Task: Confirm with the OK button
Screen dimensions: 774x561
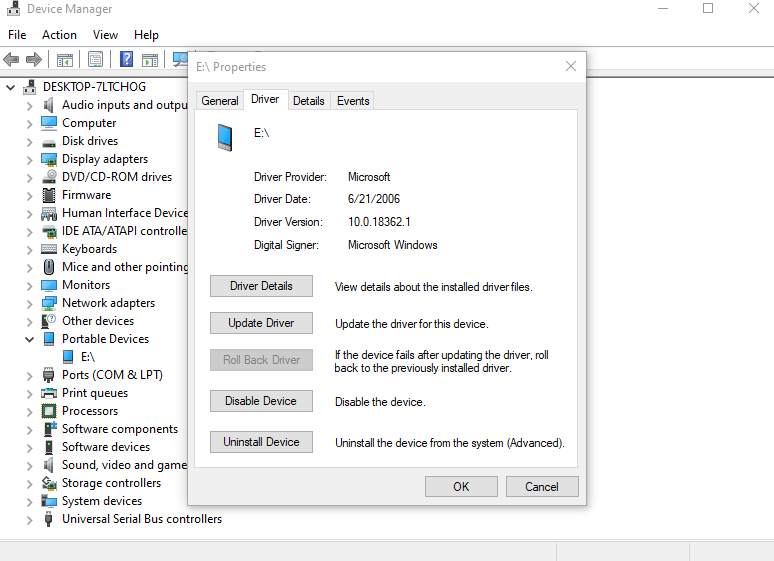Action: [x=461, y=487]
